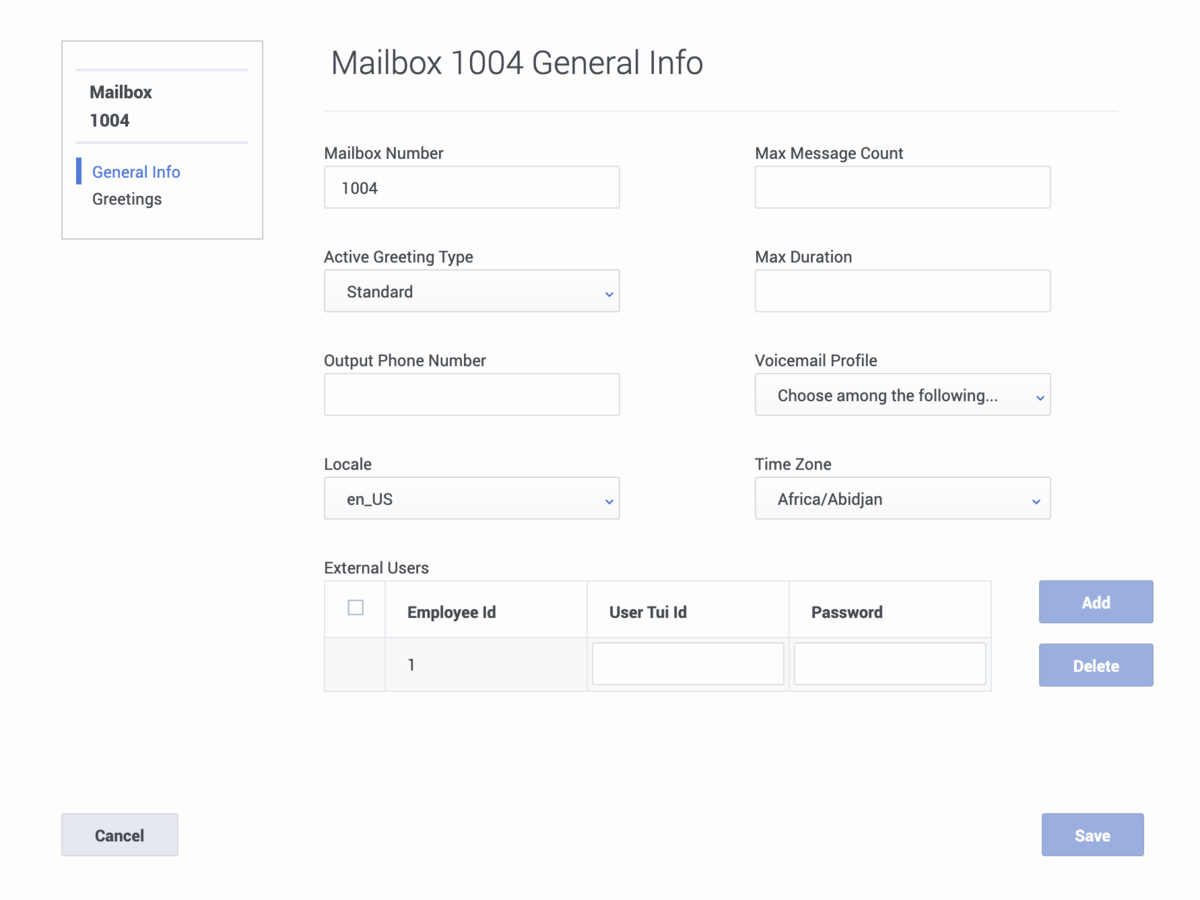Click the Mailbox Number field
The height and width of the screenshot is (900, 1200).
tap(472, 187)
